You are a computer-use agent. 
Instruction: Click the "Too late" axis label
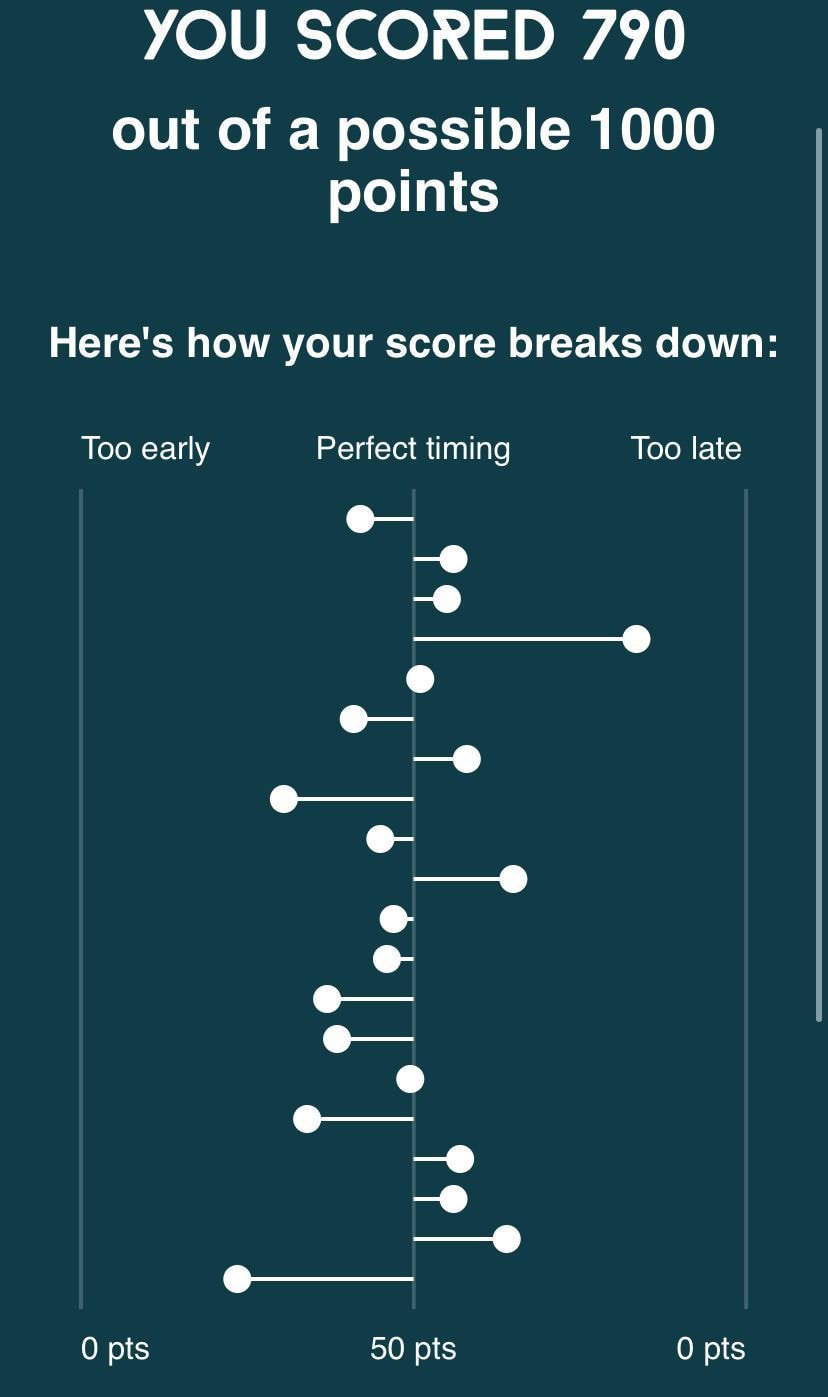(686, 448)
